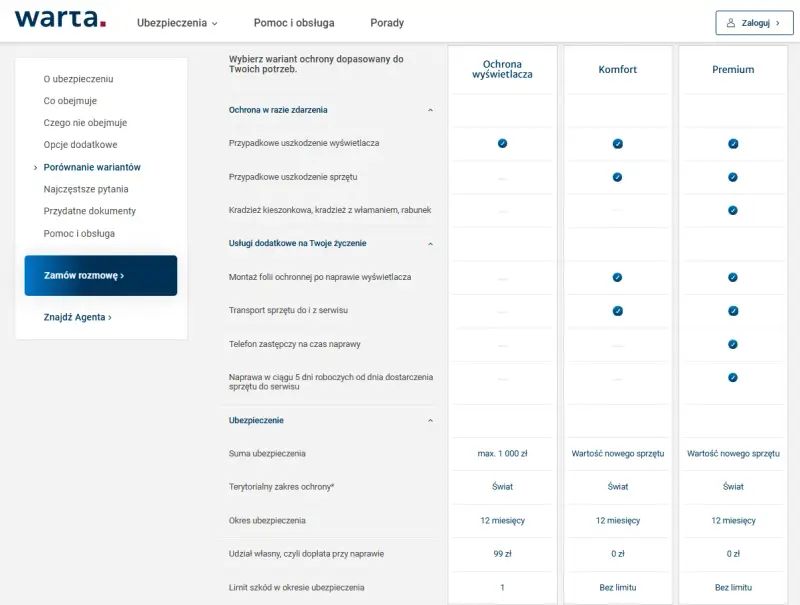Open Przydatne dokumenty in sidebar
The image size is (800, 605).
(89, 211)
